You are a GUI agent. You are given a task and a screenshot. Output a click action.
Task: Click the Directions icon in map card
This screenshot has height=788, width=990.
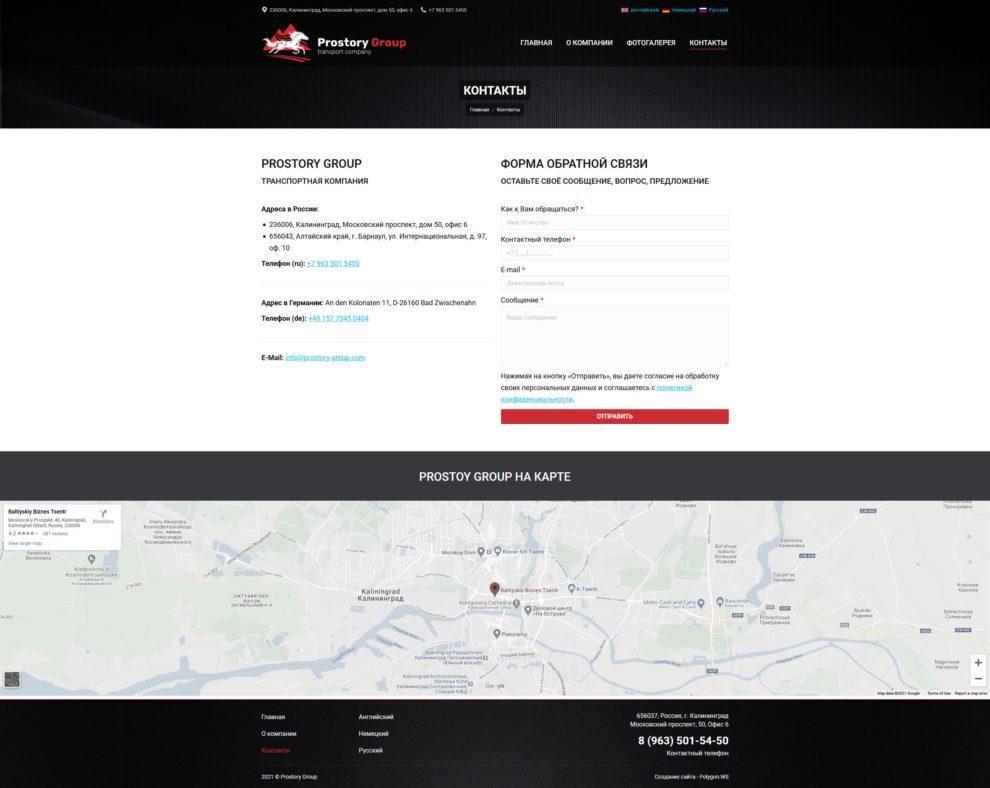click(x=104, y=514)
